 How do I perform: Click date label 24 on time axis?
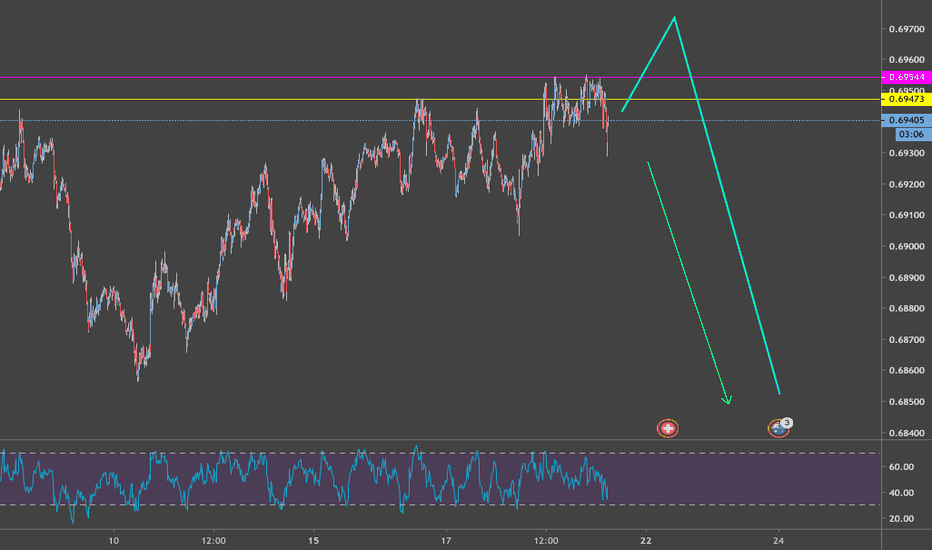[x=779, y=540]
